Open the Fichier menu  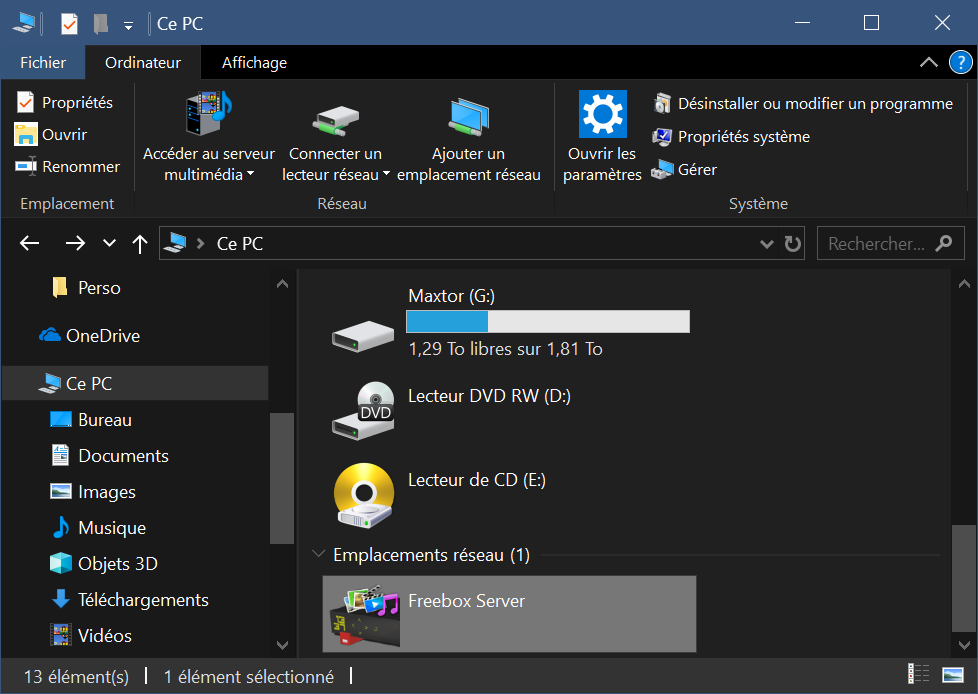43,62
